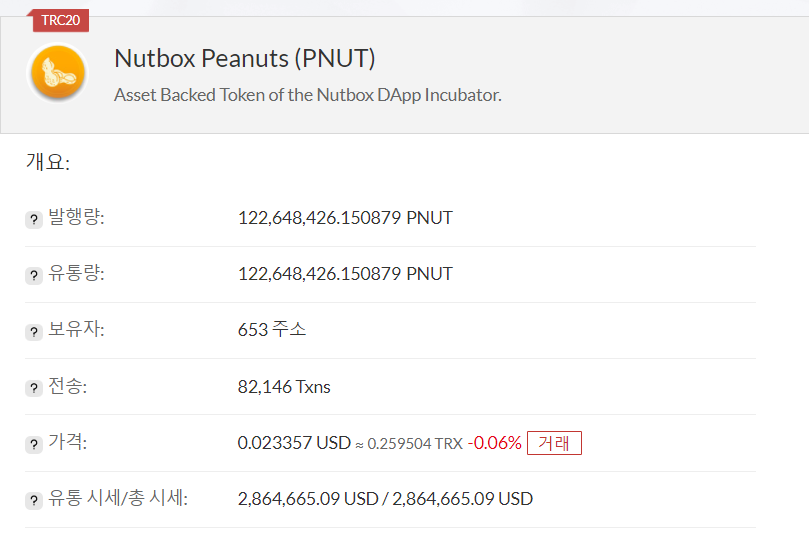Click the 0.023357 USD price value
Viewport: 809px width, 534px height.
294,443
